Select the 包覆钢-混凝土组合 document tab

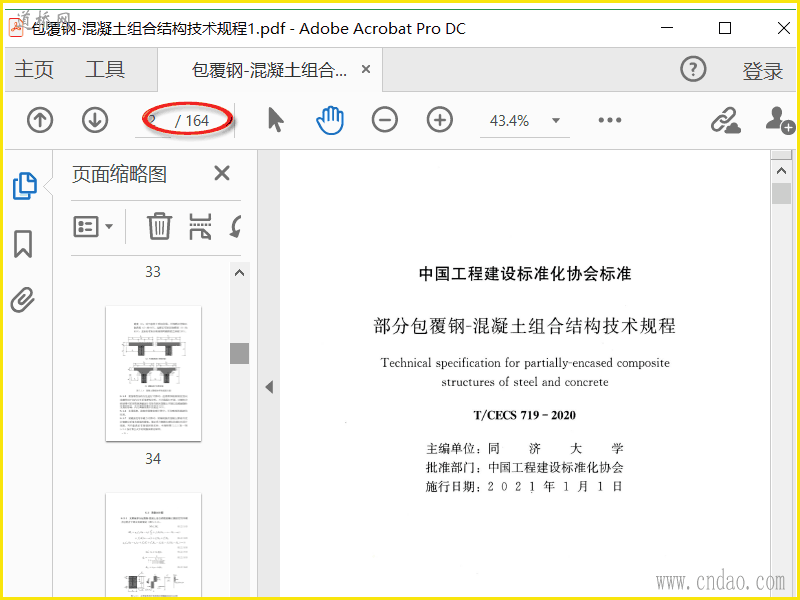(x=269, y=70)
